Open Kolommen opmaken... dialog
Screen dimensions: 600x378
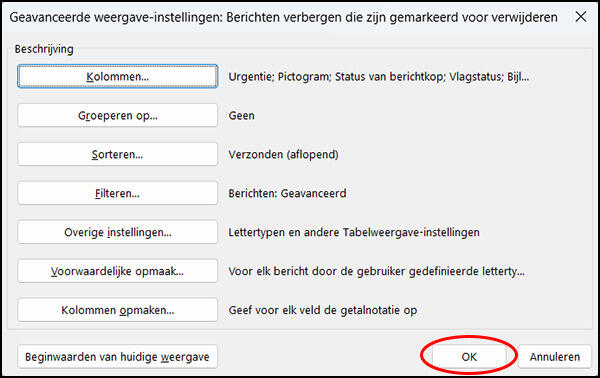click(117, 310)
